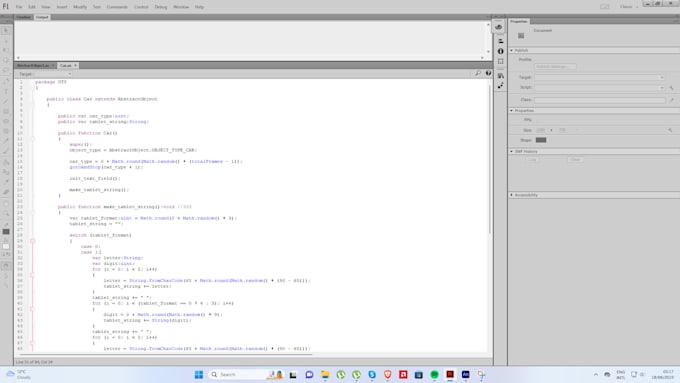The image size is (680, 383).
Task: Open the Target dropdown in Publish section
Action: (x=599, y=77)
